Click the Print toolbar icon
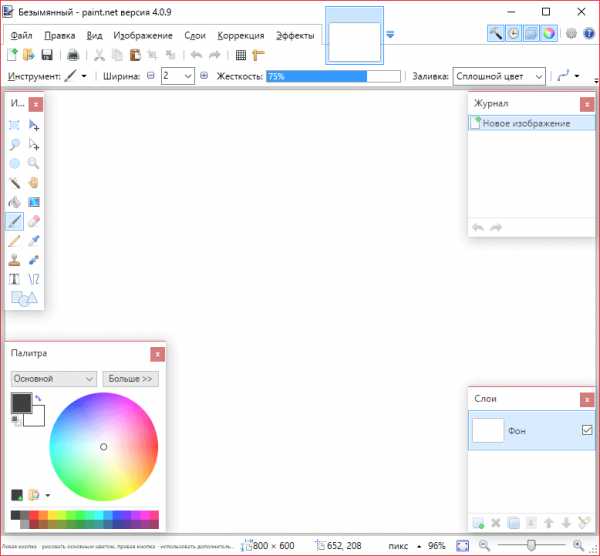 (x=73, y=55)
